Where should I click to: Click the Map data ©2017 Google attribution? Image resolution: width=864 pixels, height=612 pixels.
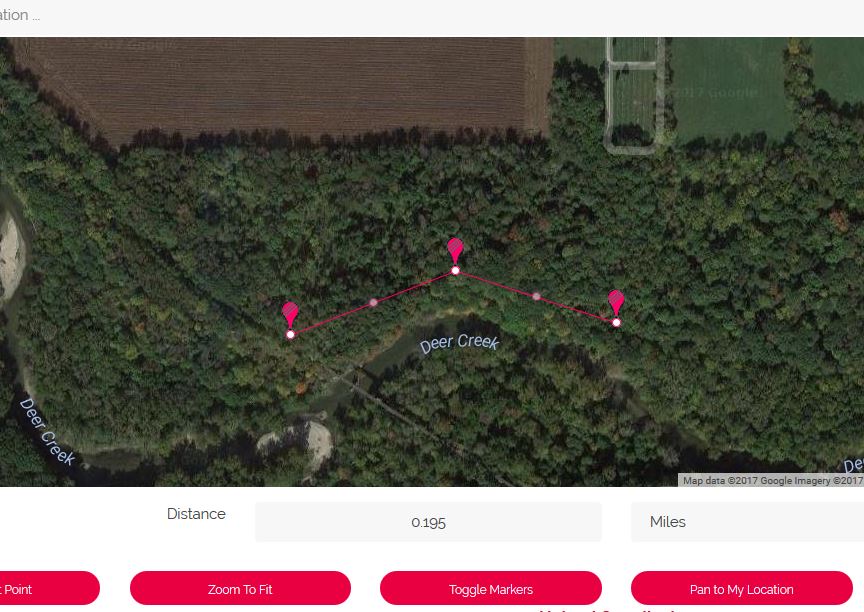(771, 480)
